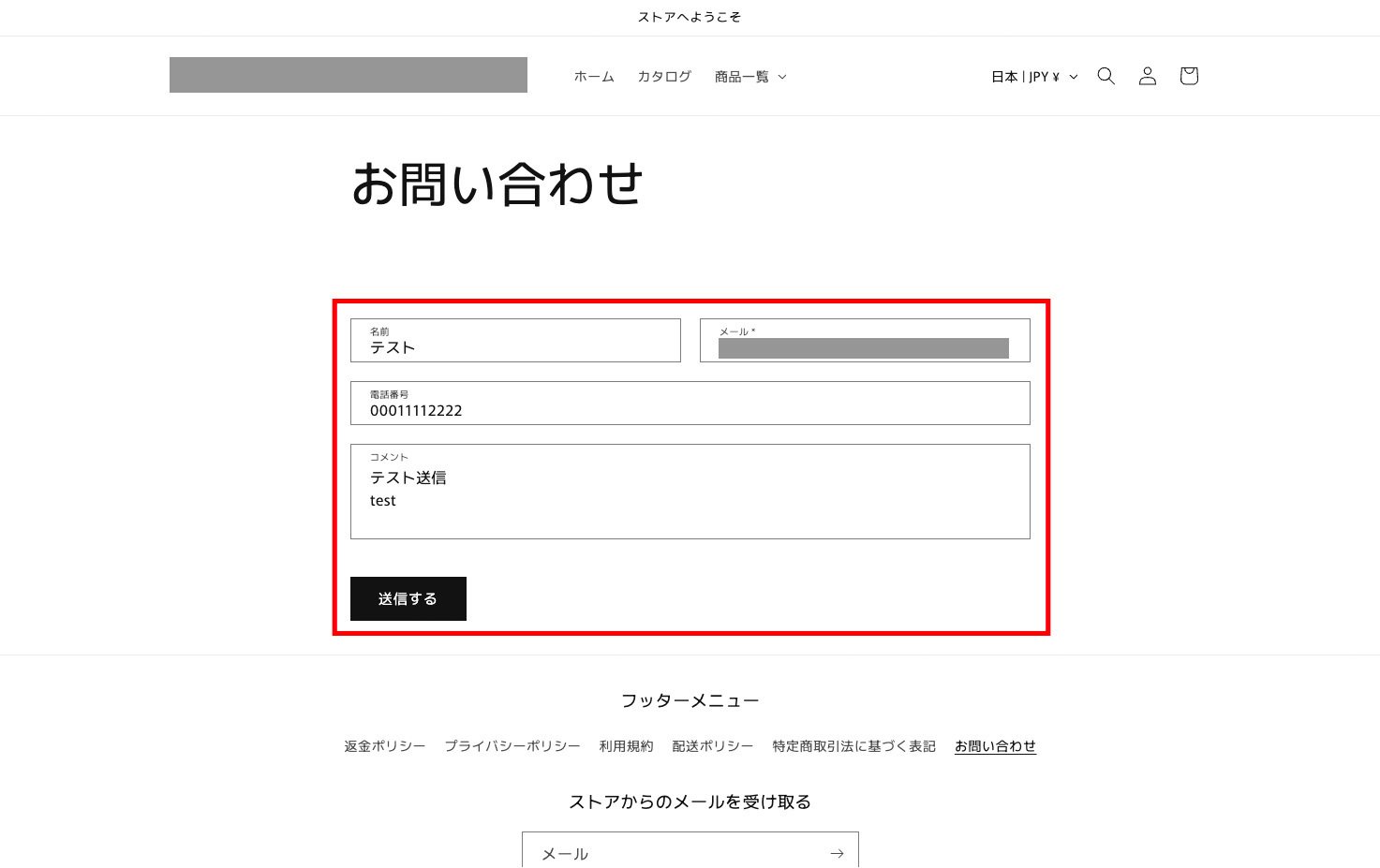Open the shopping cart icon
The height and width of the screenshot is (868, 1380).
1188,76
